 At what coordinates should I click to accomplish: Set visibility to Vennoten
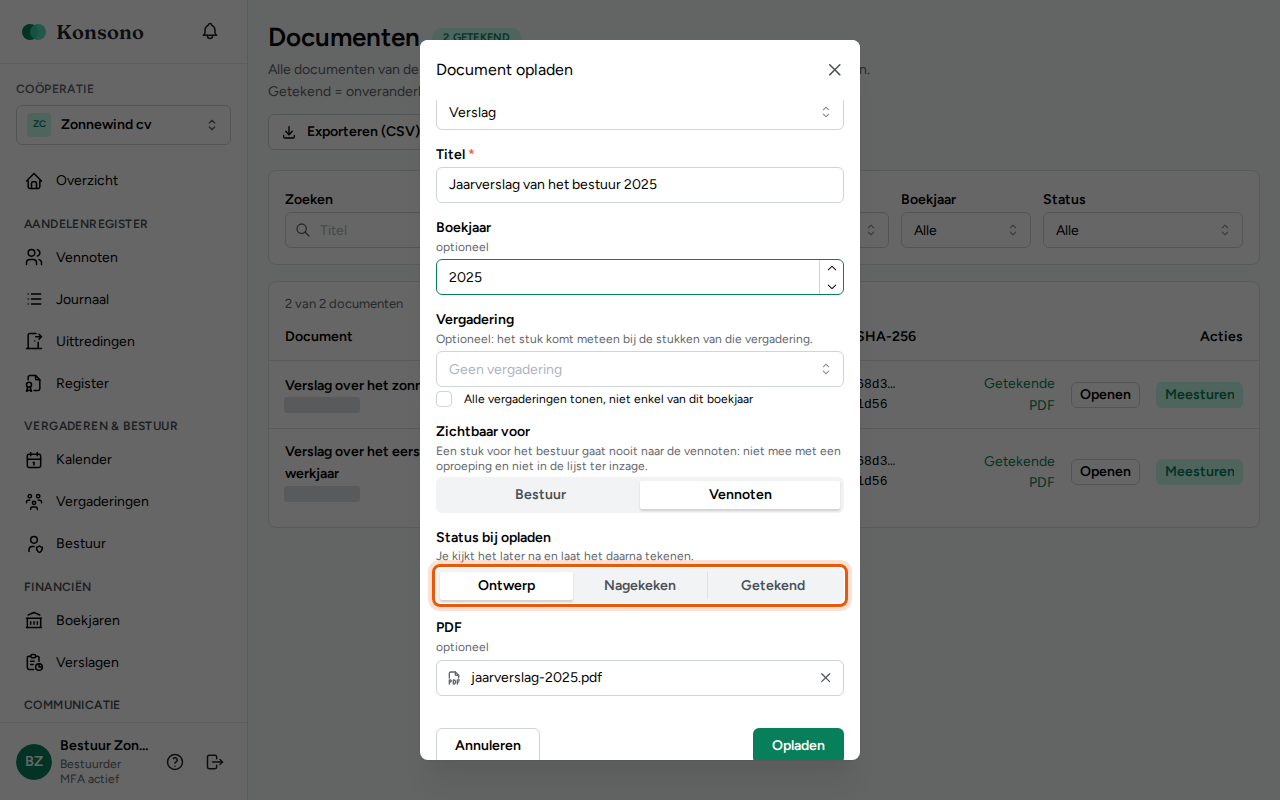pyautogui.click(x=740, y=494)
